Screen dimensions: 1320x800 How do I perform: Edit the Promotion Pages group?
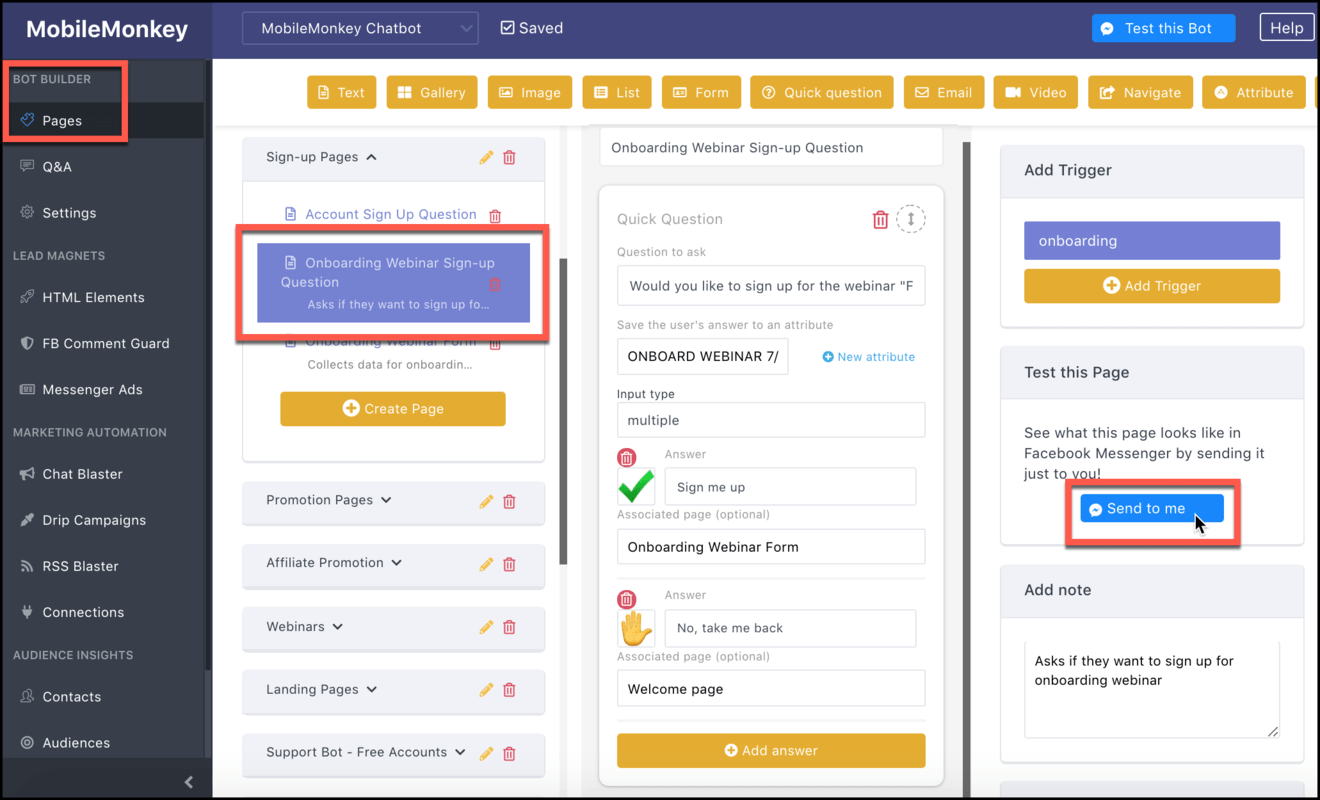[486, 501]
